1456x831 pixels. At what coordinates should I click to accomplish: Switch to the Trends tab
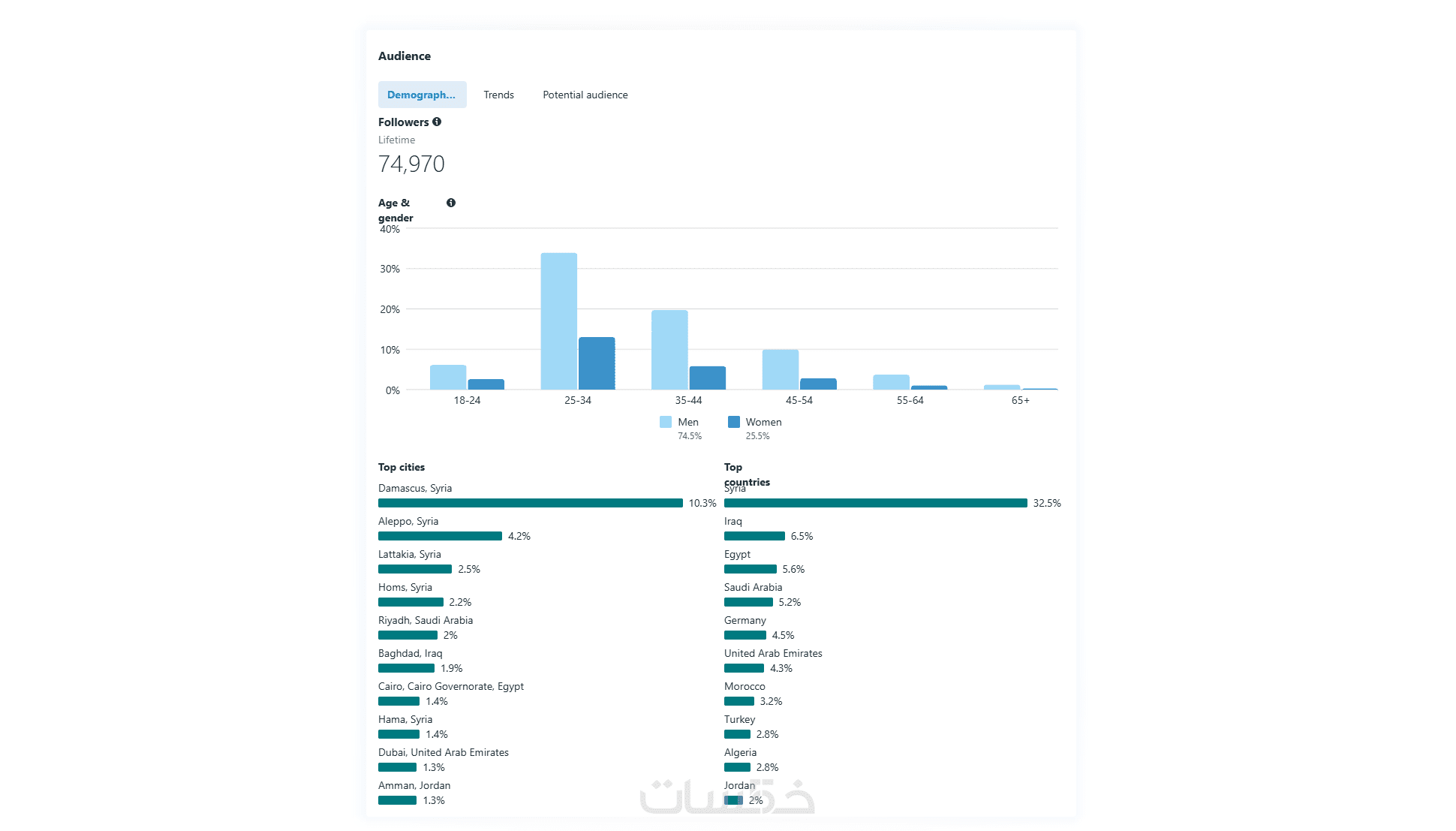click(x=498, y=95)
